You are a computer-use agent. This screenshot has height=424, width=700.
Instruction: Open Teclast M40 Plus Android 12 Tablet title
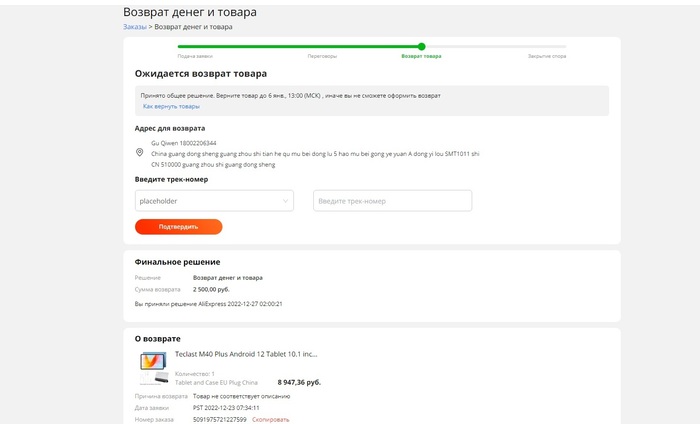point(246,354)
